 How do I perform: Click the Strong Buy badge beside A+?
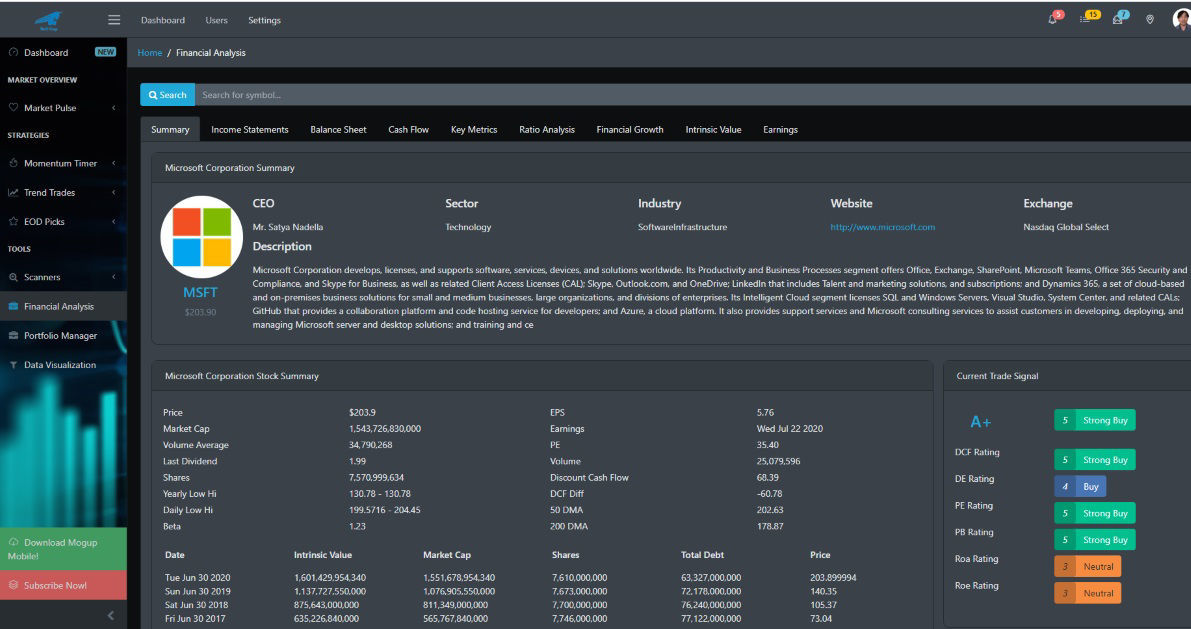pyautogui.click(x=1095, y=420)
